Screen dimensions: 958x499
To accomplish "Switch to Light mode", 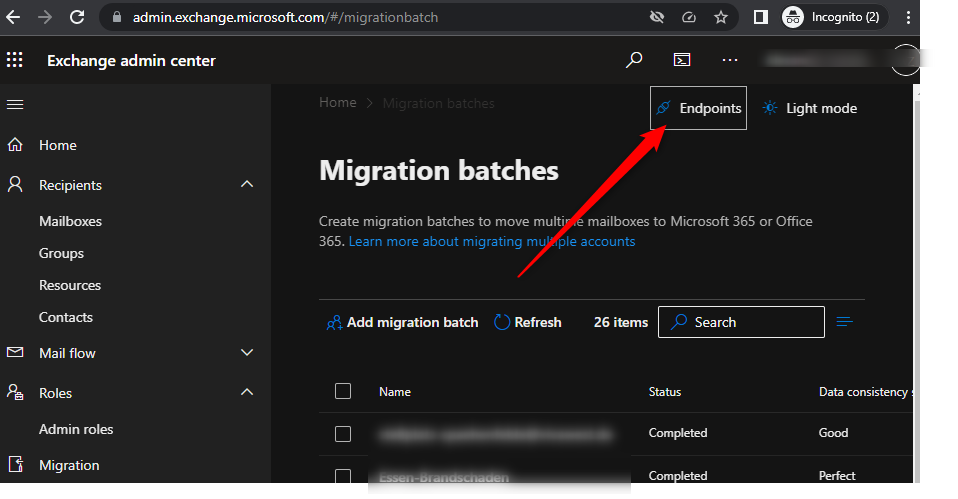I will [x=810, y=108].
